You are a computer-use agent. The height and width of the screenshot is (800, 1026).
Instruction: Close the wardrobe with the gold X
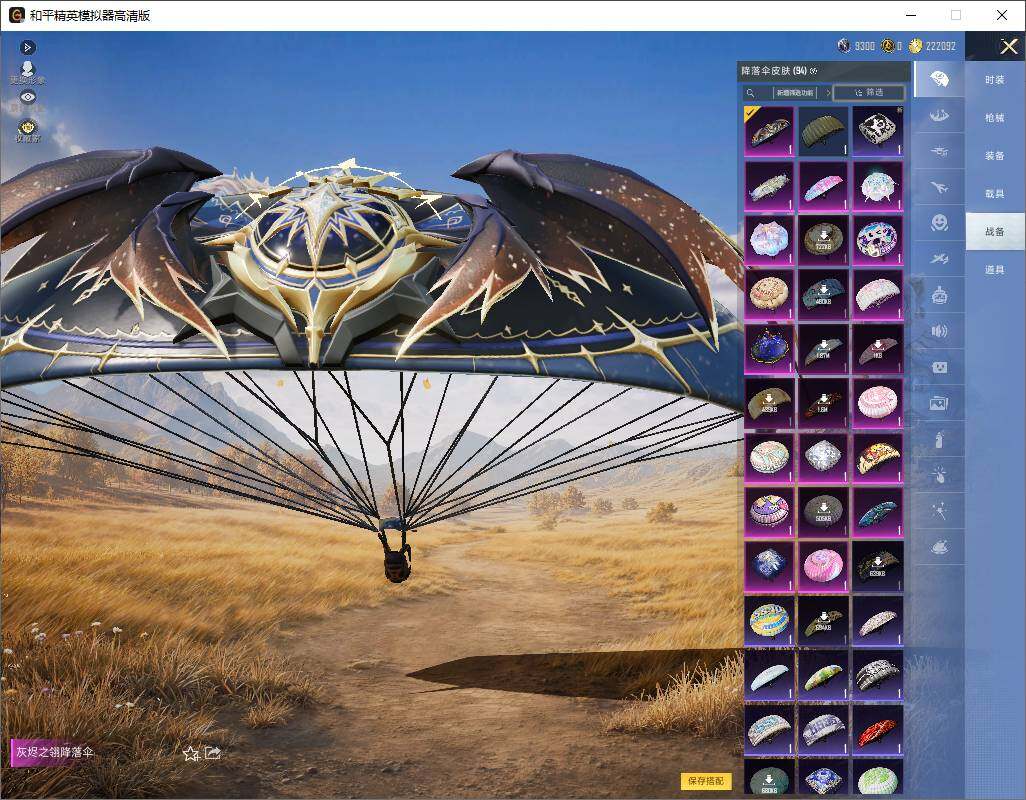coord(1008,46)
